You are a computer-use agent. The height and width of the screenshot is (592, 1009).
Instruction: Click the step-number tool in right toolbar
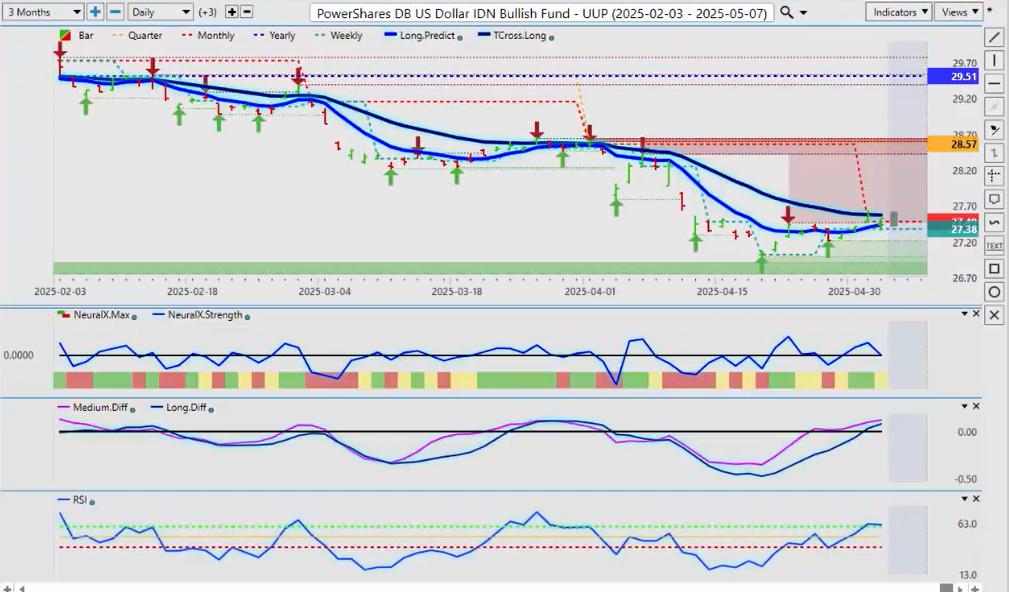[x=994, y=153]
